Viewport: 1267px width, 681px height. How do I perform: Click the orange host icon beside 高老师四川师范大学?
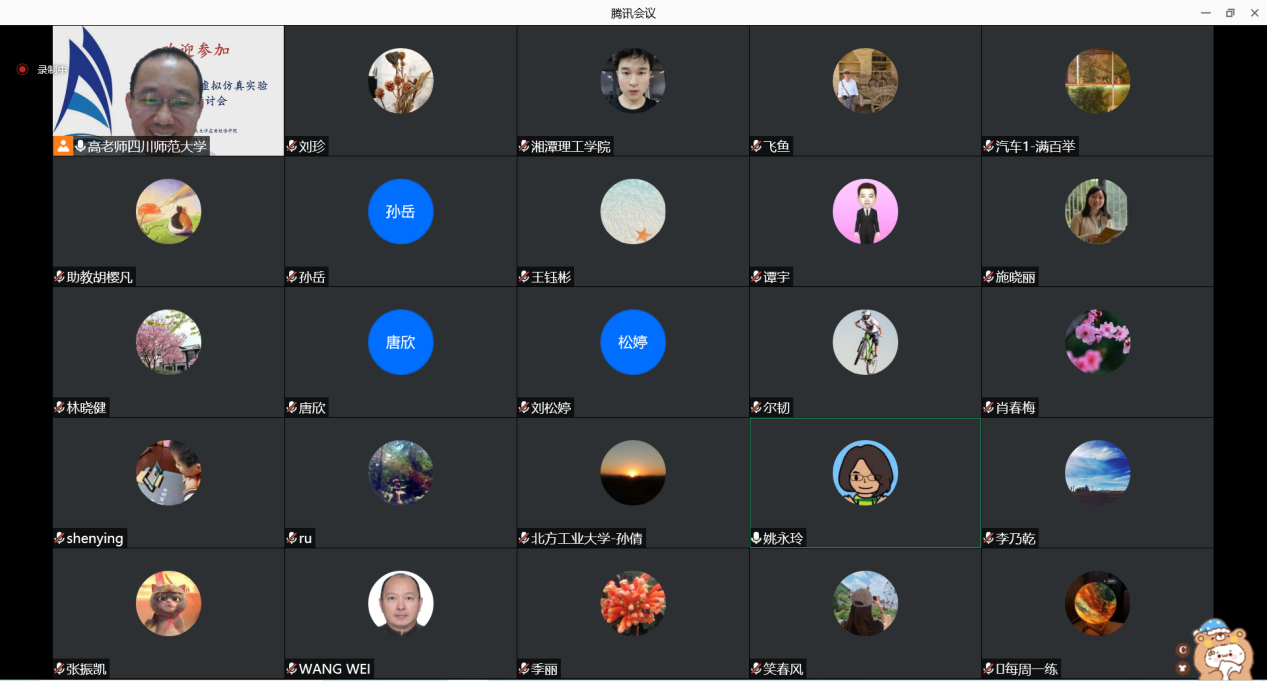tap(63, 146)
